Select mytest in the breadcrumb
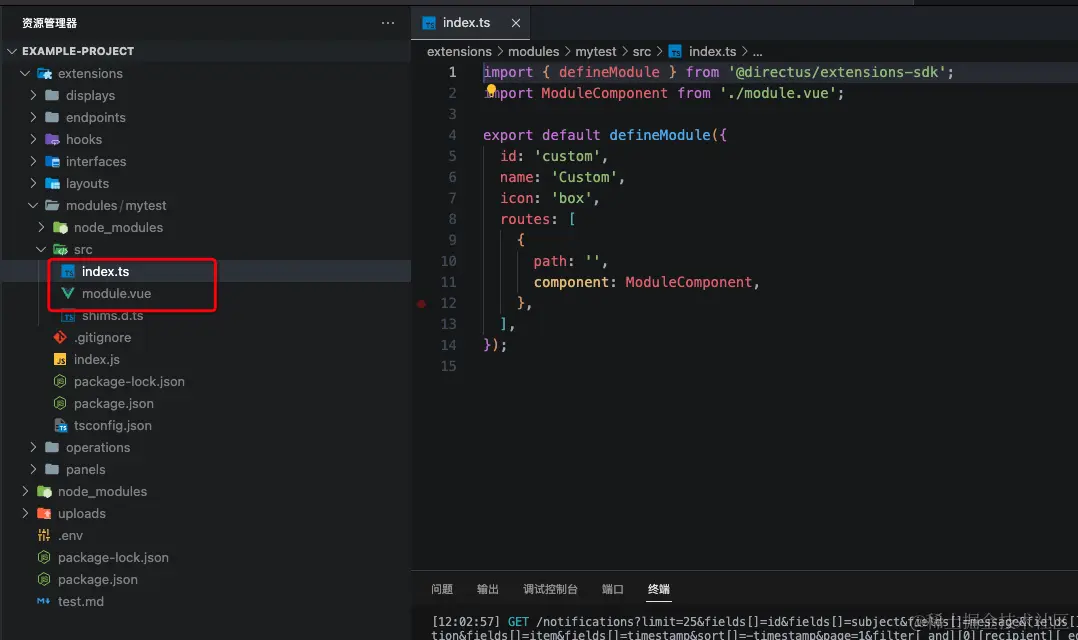 [595, 52]
